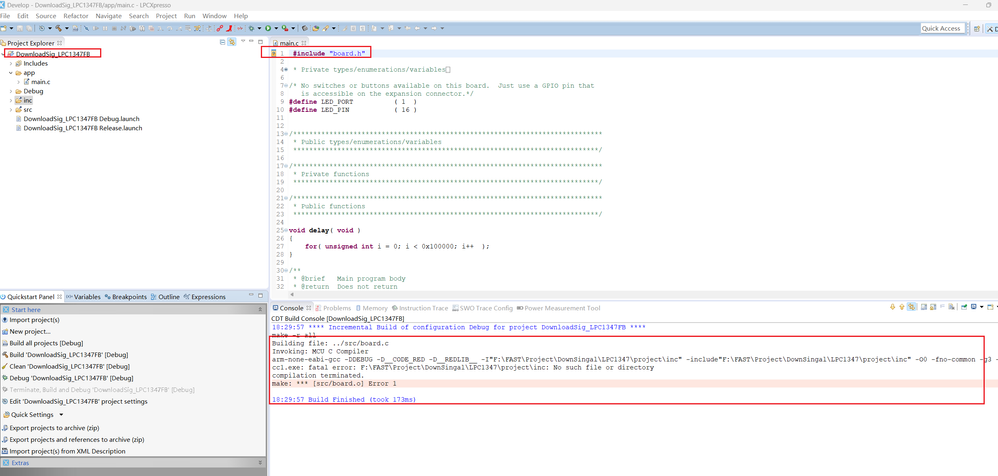Image resolution: width=998 pixels, height=476 pixels.
Task: Toggle Scroll Lock icon in Console toolbar
Action: 933,307
